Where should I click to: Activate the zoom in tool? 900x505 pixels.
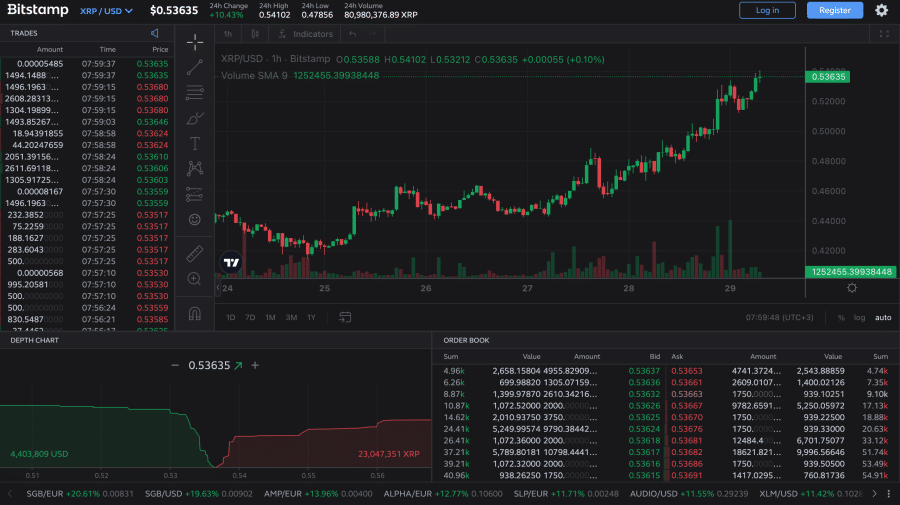(x=195, y=279)
